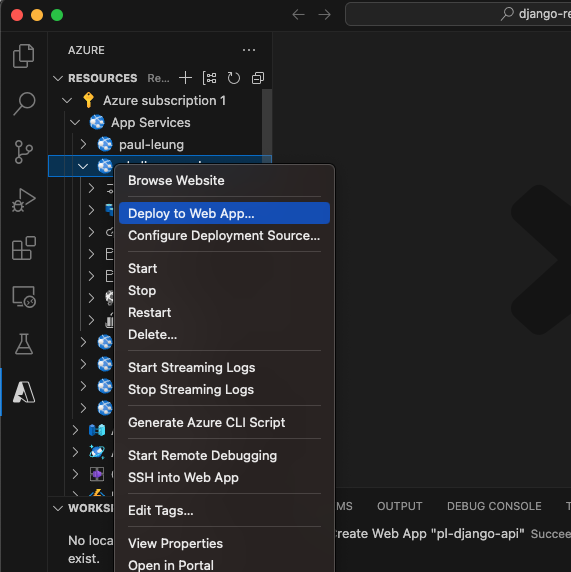Open the Testing flask view
This screenshot has width=571, height=572.
coord(24,344)
